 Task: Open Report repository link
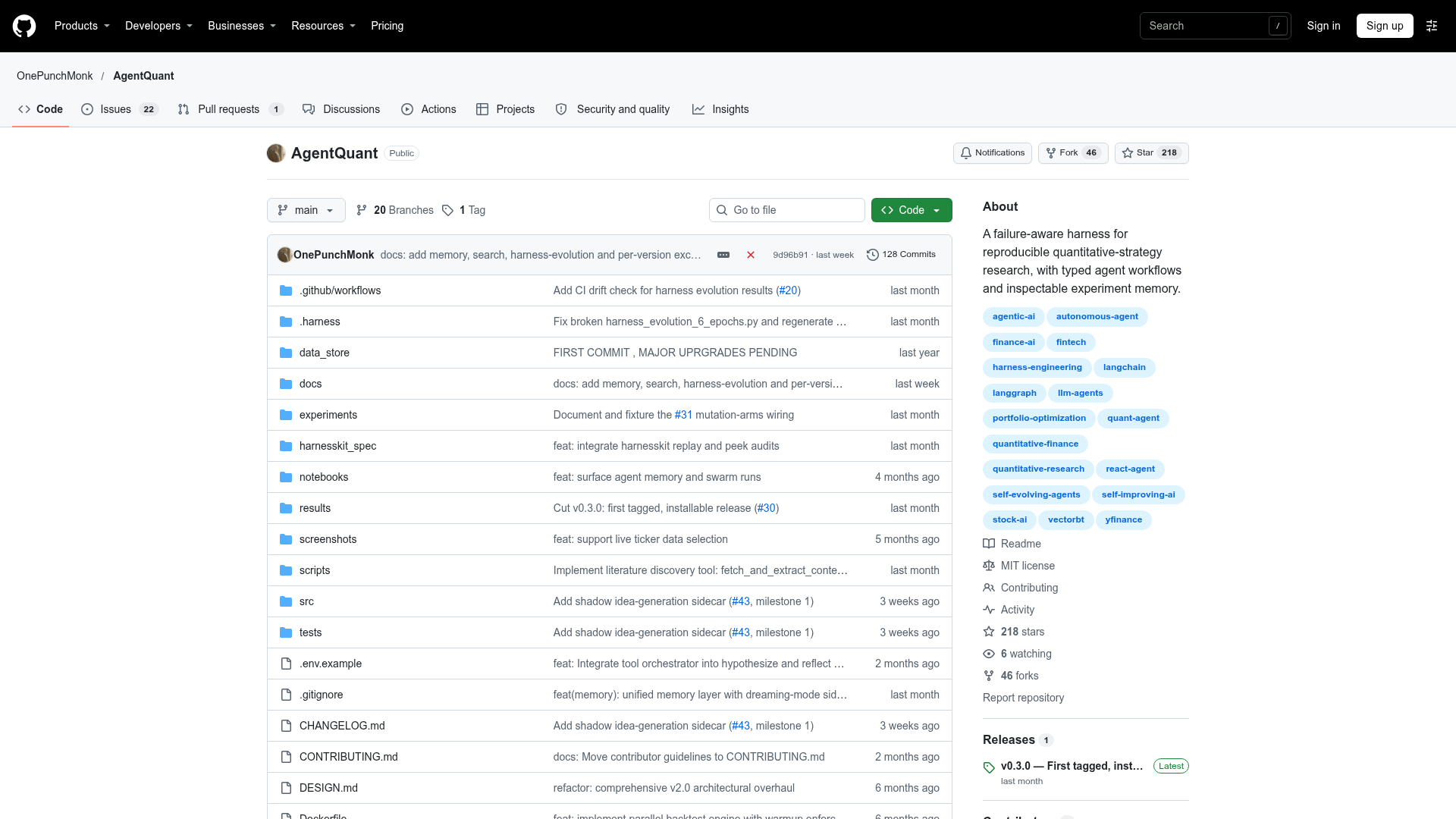(x=1023, y=698)
